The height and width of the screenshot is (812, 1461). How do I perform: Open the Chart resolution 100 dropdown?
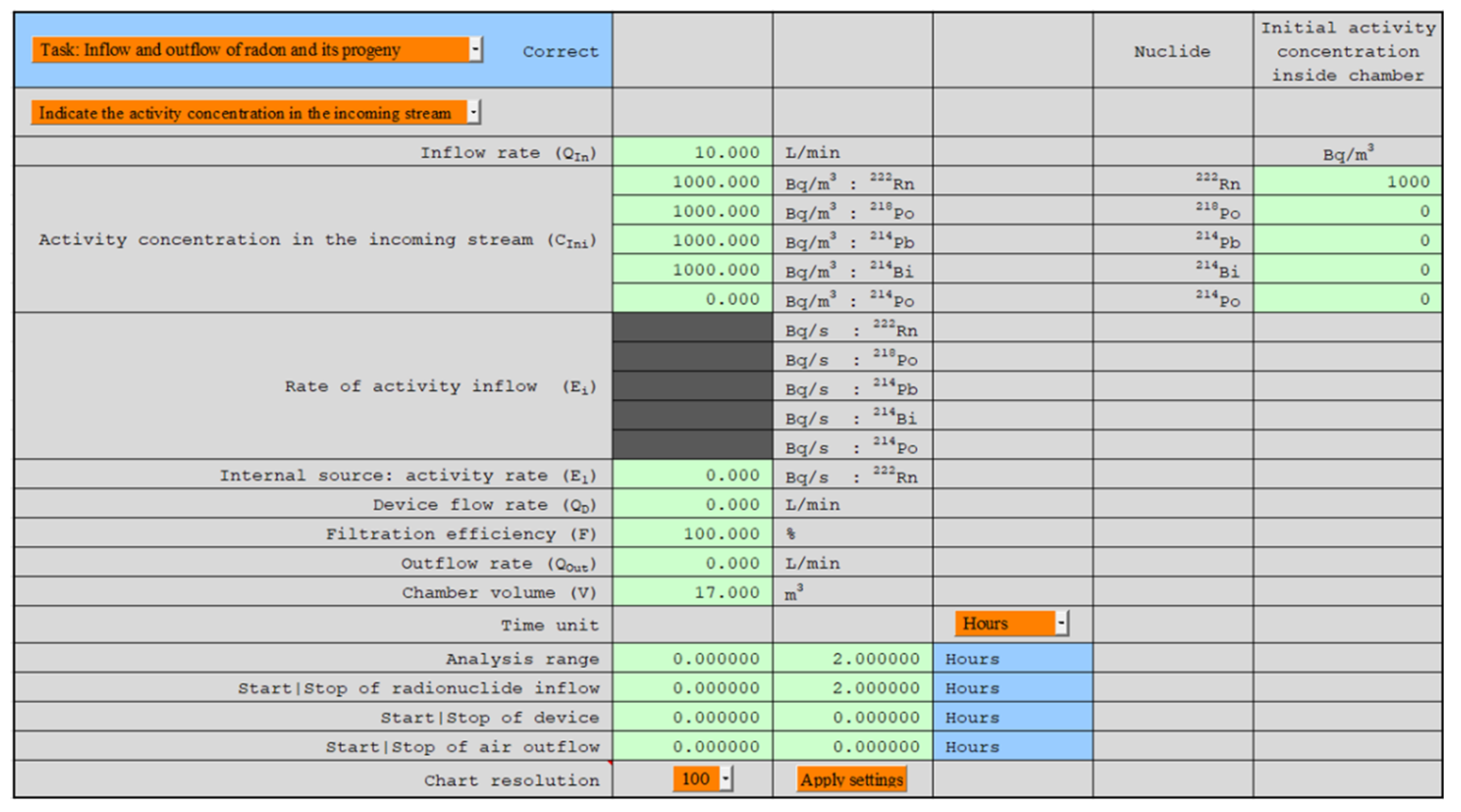[725, 779]
